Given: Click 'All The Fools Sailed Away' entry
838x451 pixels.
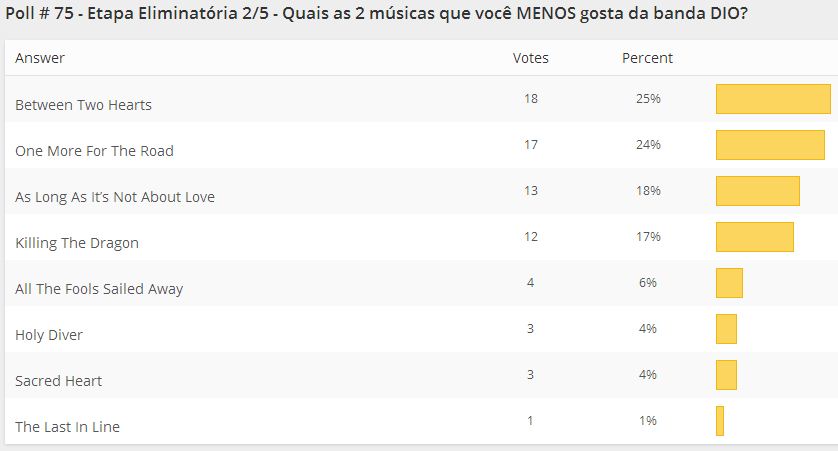Looking at the screenshot, I should click(99, 289).
